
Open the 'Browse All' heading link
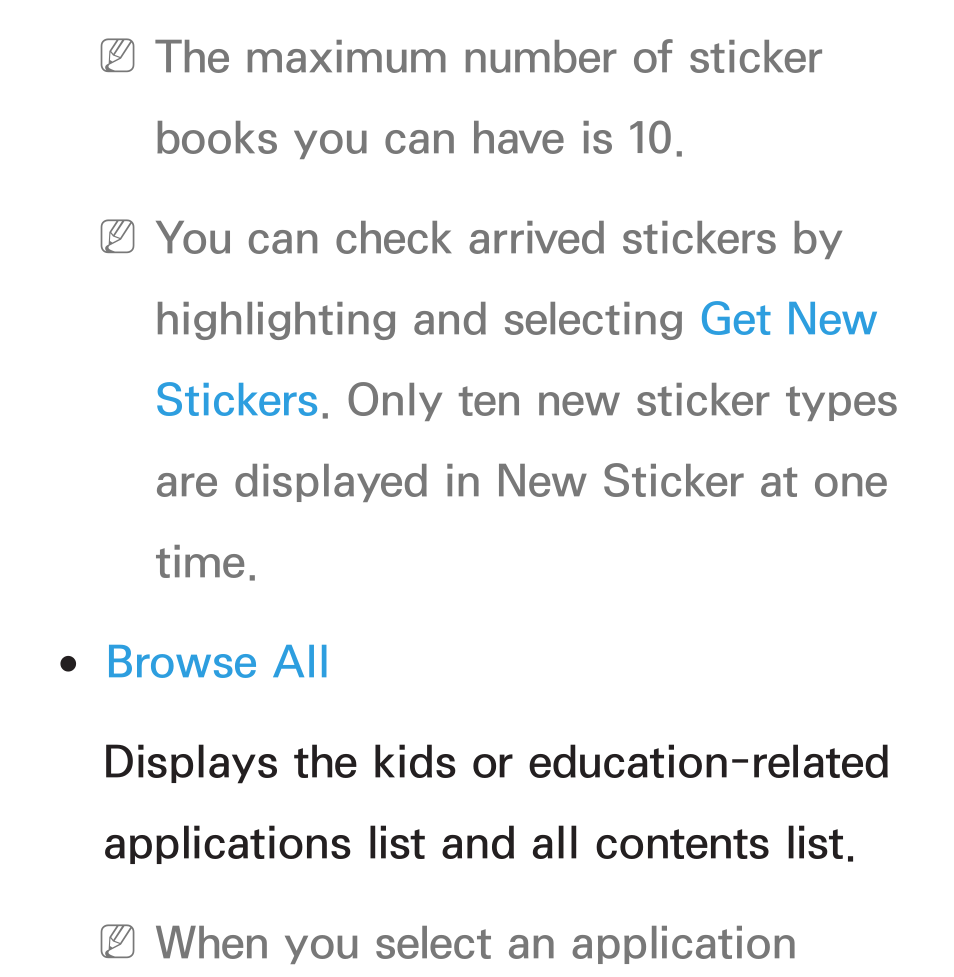pos(217,662)
